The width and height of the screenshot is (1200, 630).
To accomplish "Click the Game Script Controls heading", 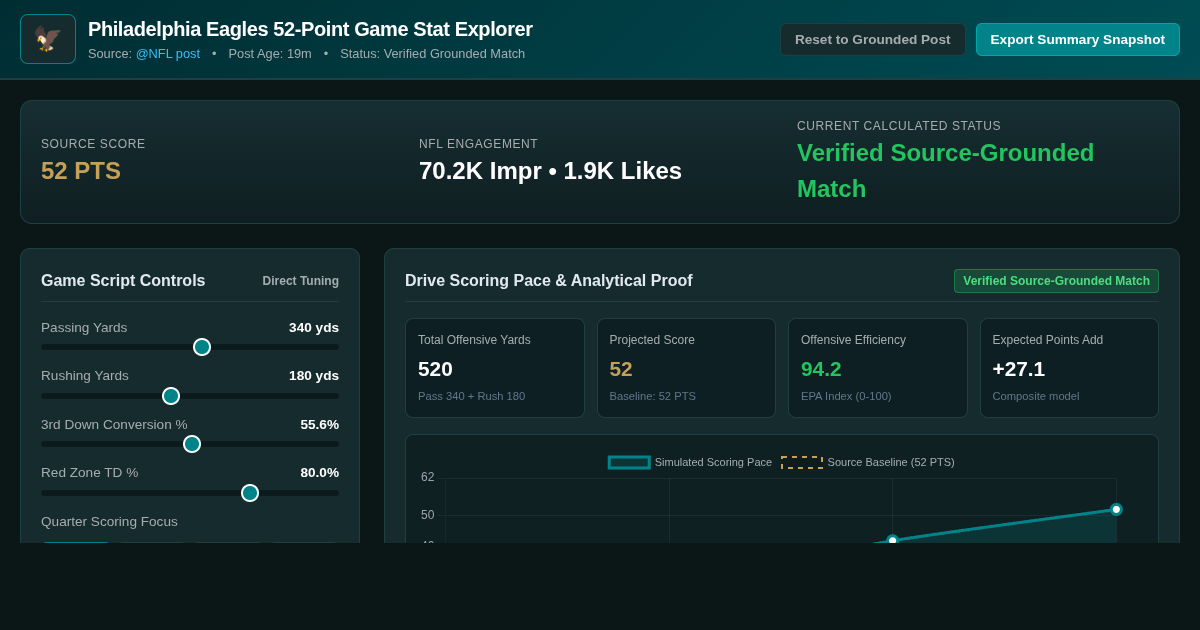I will coord(123,281).
